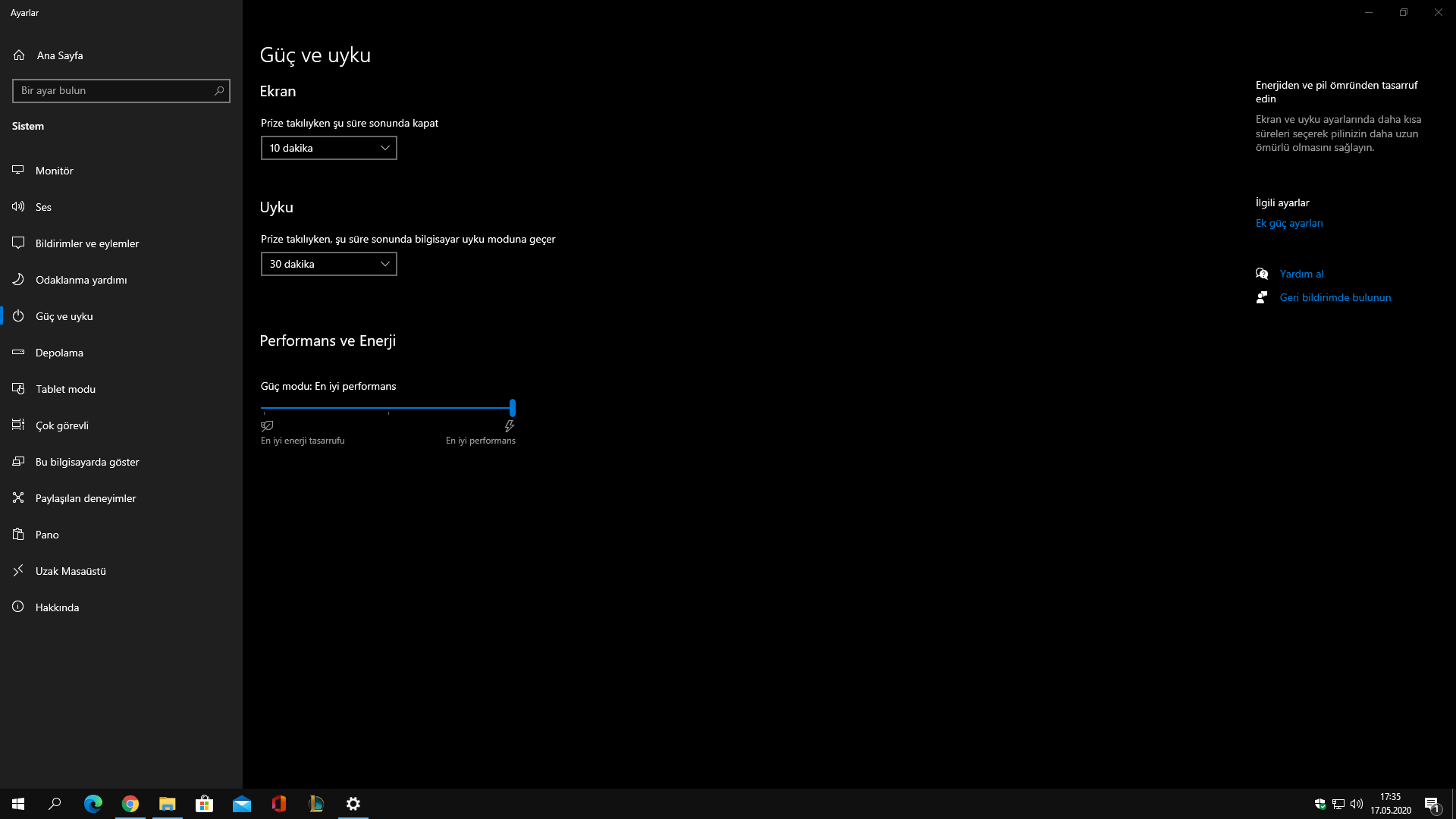1456x819 pixels.
Task: Click the Depolama storage icon
Action: click(x=18, y=352)
